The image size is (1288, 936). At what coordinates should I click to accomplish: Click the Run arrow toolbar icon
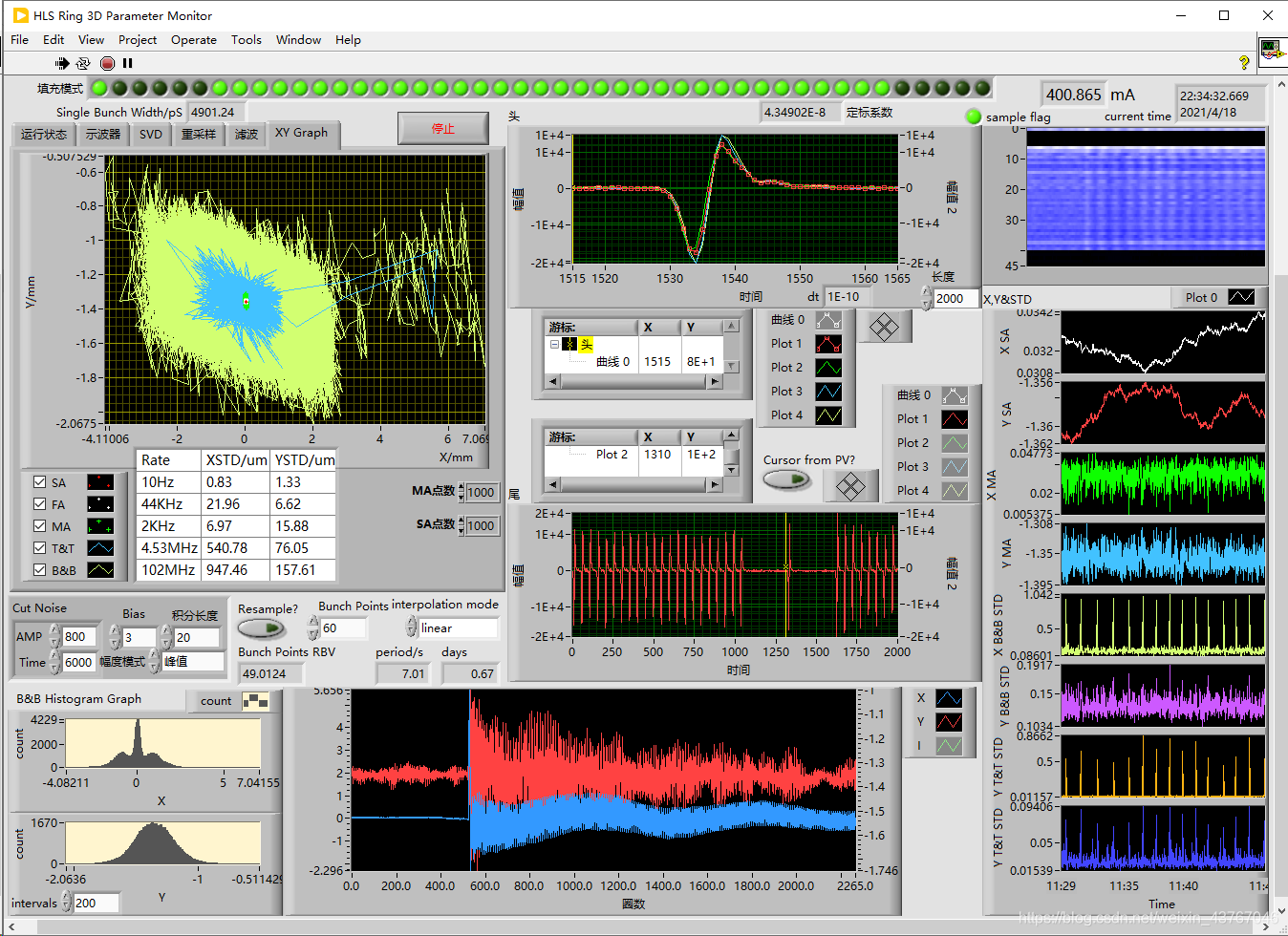(62, 63)
